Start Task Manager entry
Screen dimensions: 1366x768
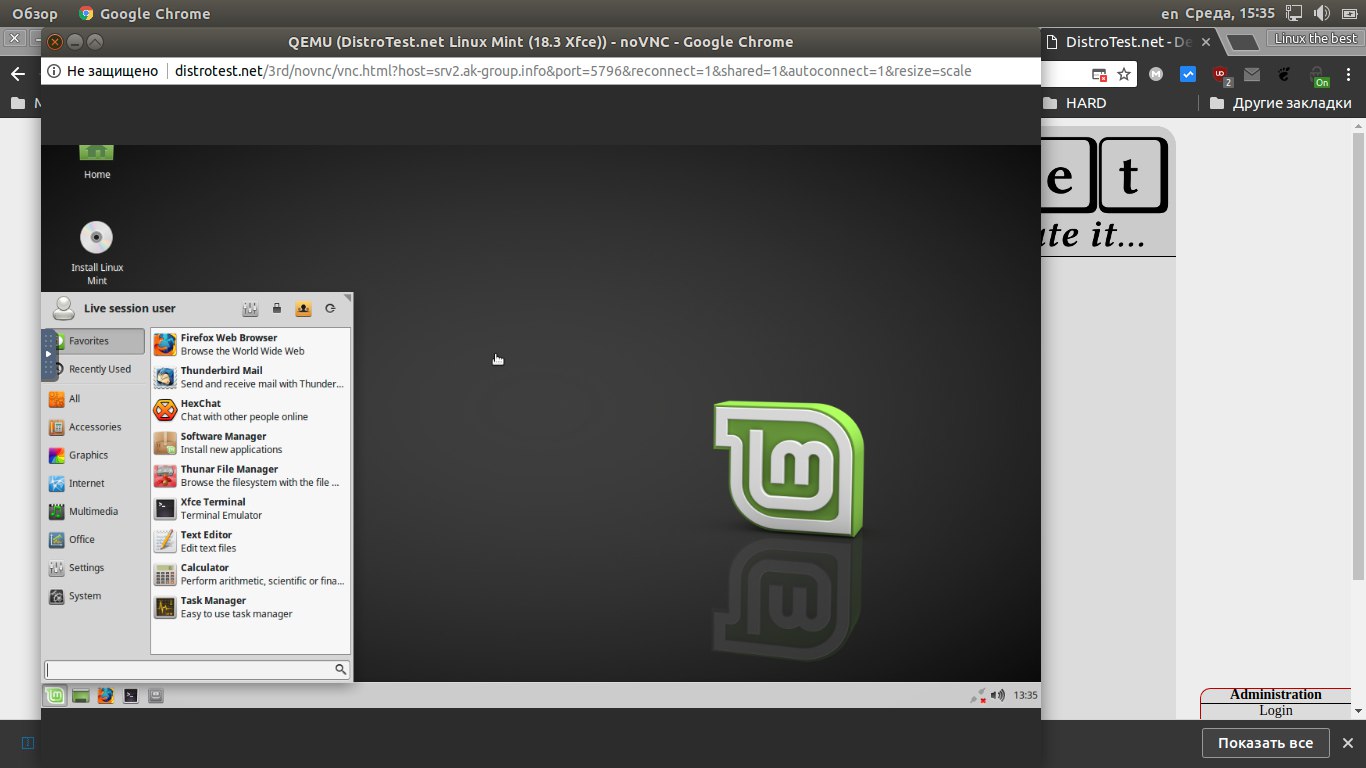pos(250,607)
